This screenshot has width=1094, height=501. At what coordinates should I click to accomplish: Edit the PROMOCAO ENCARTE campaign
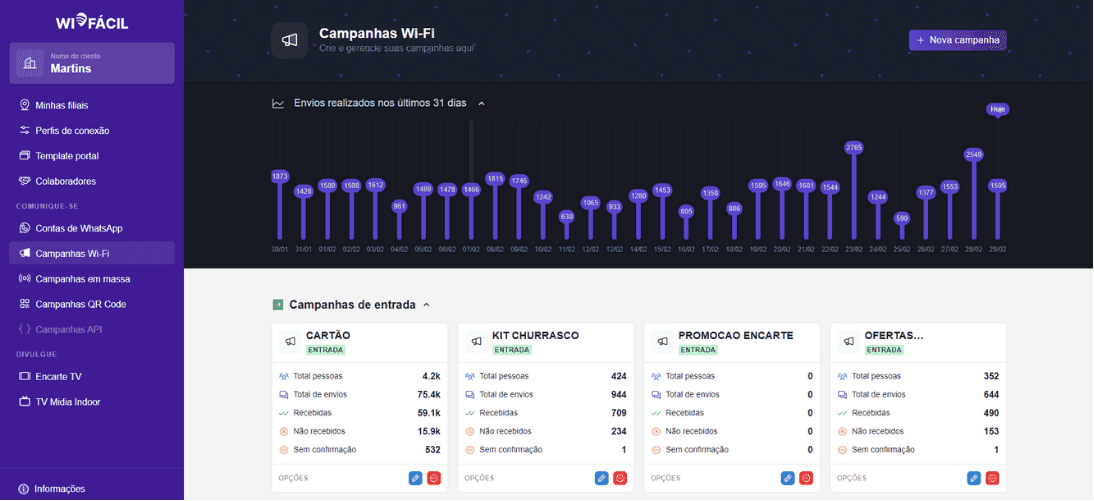click(788, 479)
